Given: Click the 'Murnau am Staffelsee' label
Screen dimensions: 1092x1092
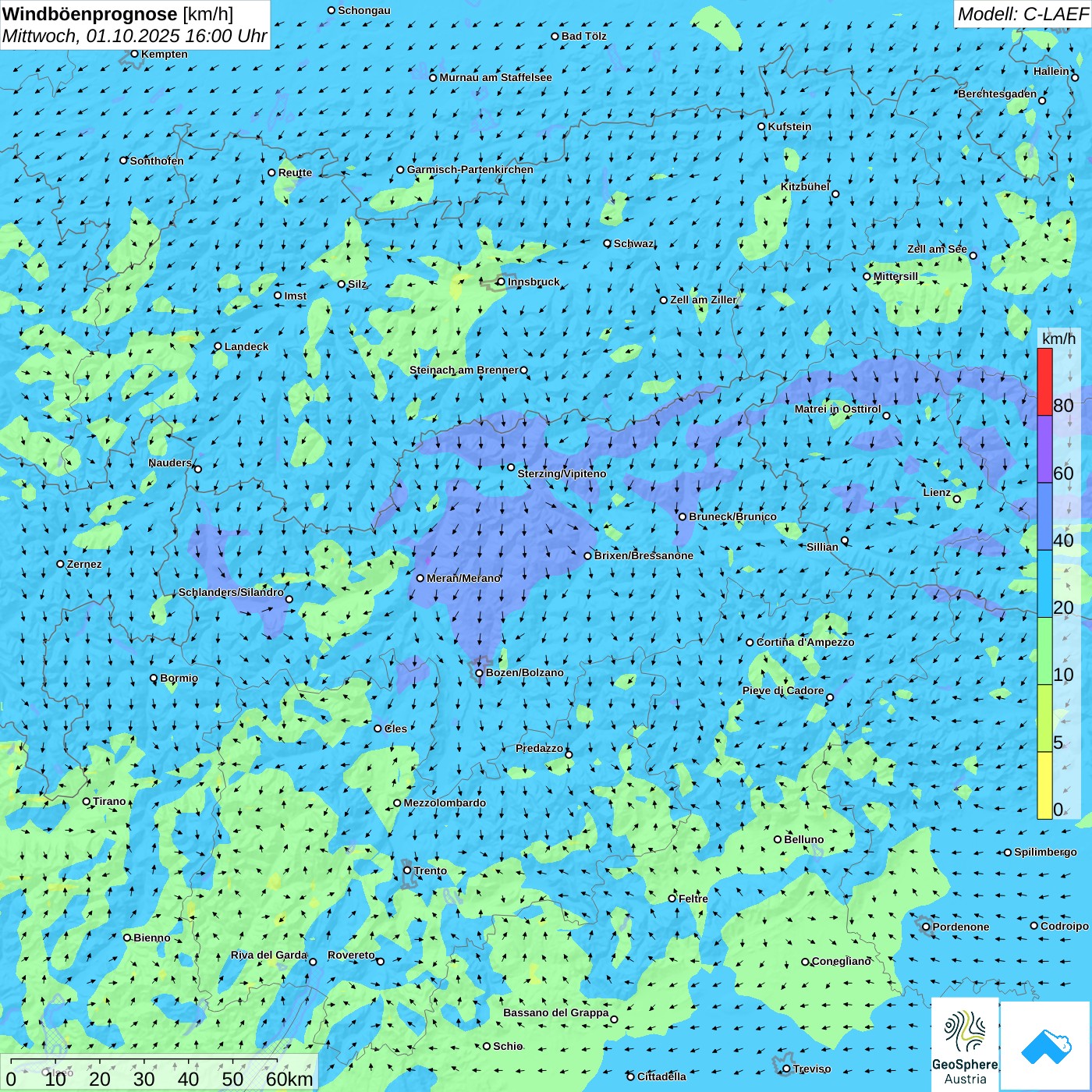Looking at the screenshot, I should (495, 77).
